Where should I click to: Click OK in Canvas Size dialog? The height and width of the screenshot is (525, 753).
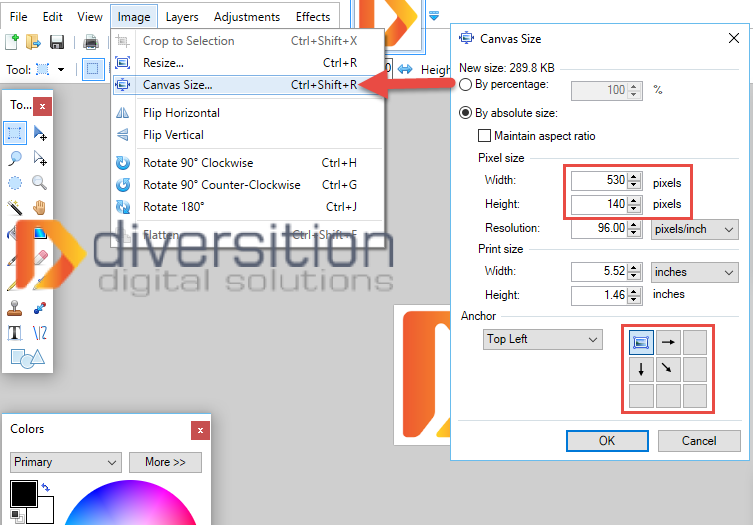pos(607,440)
